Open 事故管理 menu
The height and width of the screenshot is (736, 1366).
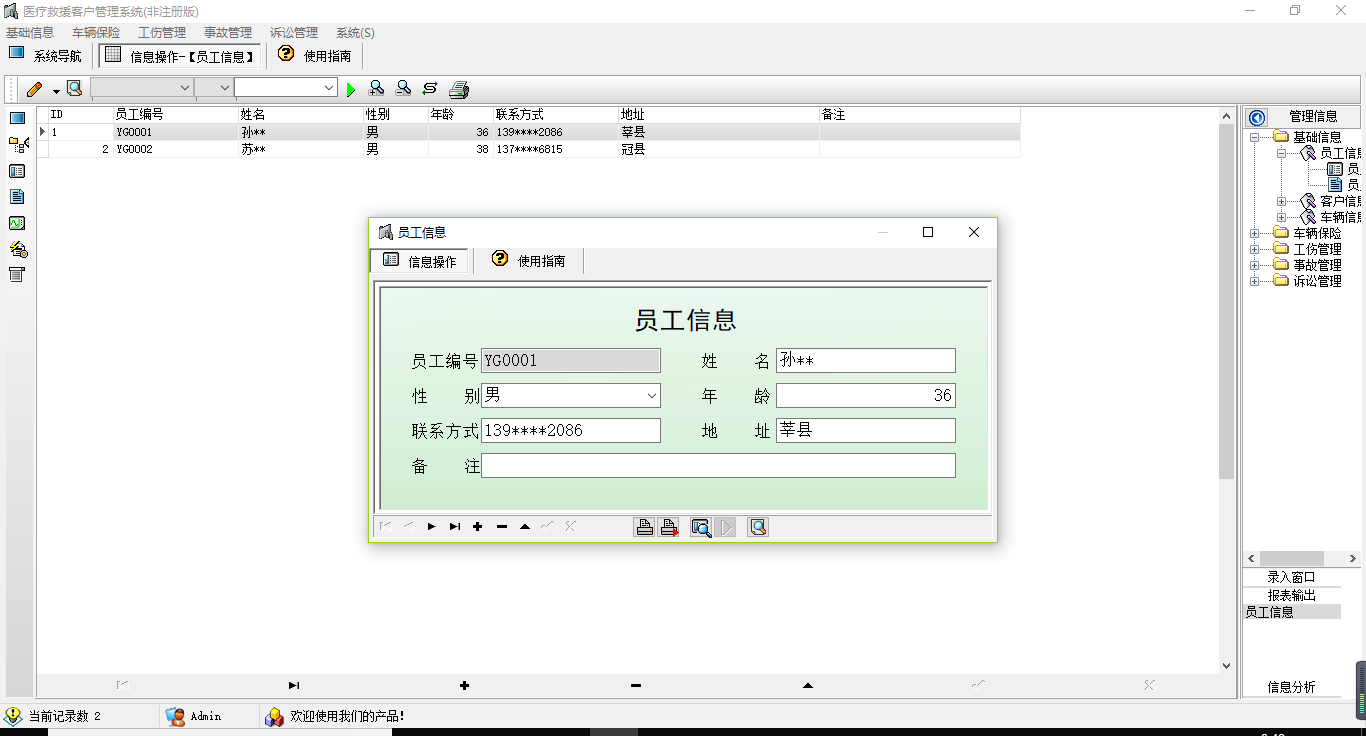point(228,33)
